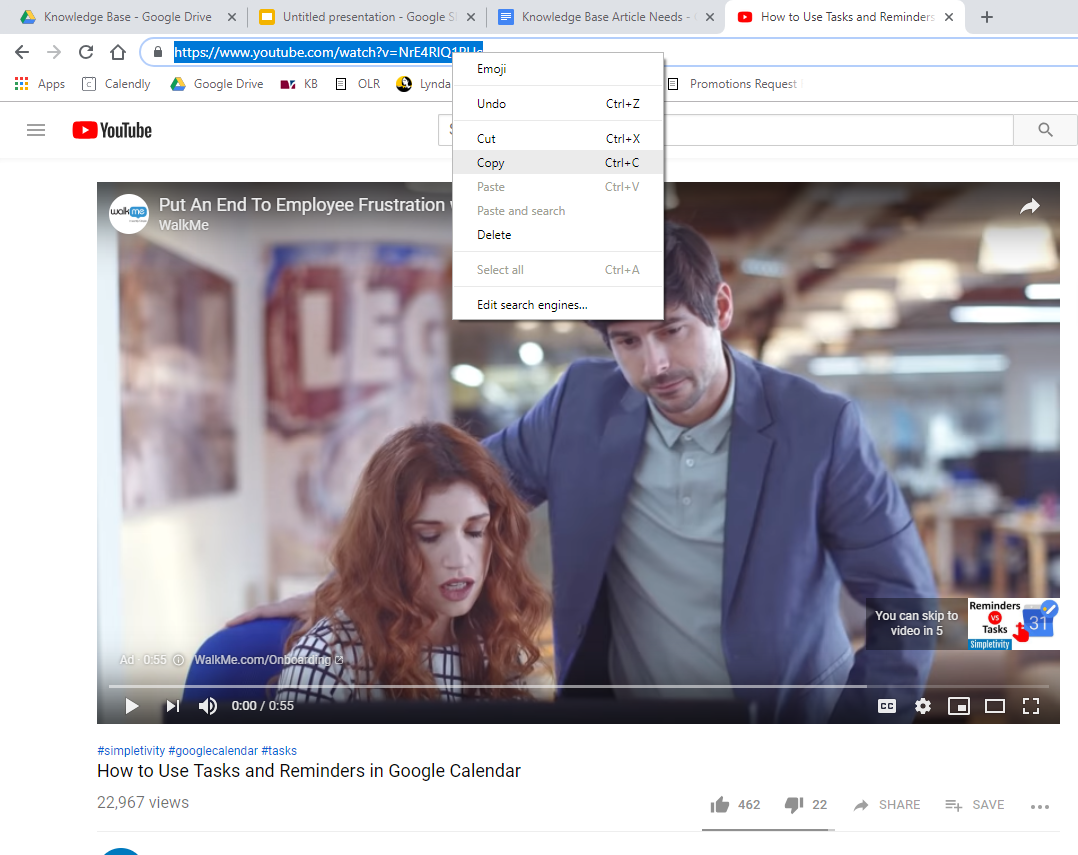
Task: Choose Emoji from the context menu
Action: (558, 69)
